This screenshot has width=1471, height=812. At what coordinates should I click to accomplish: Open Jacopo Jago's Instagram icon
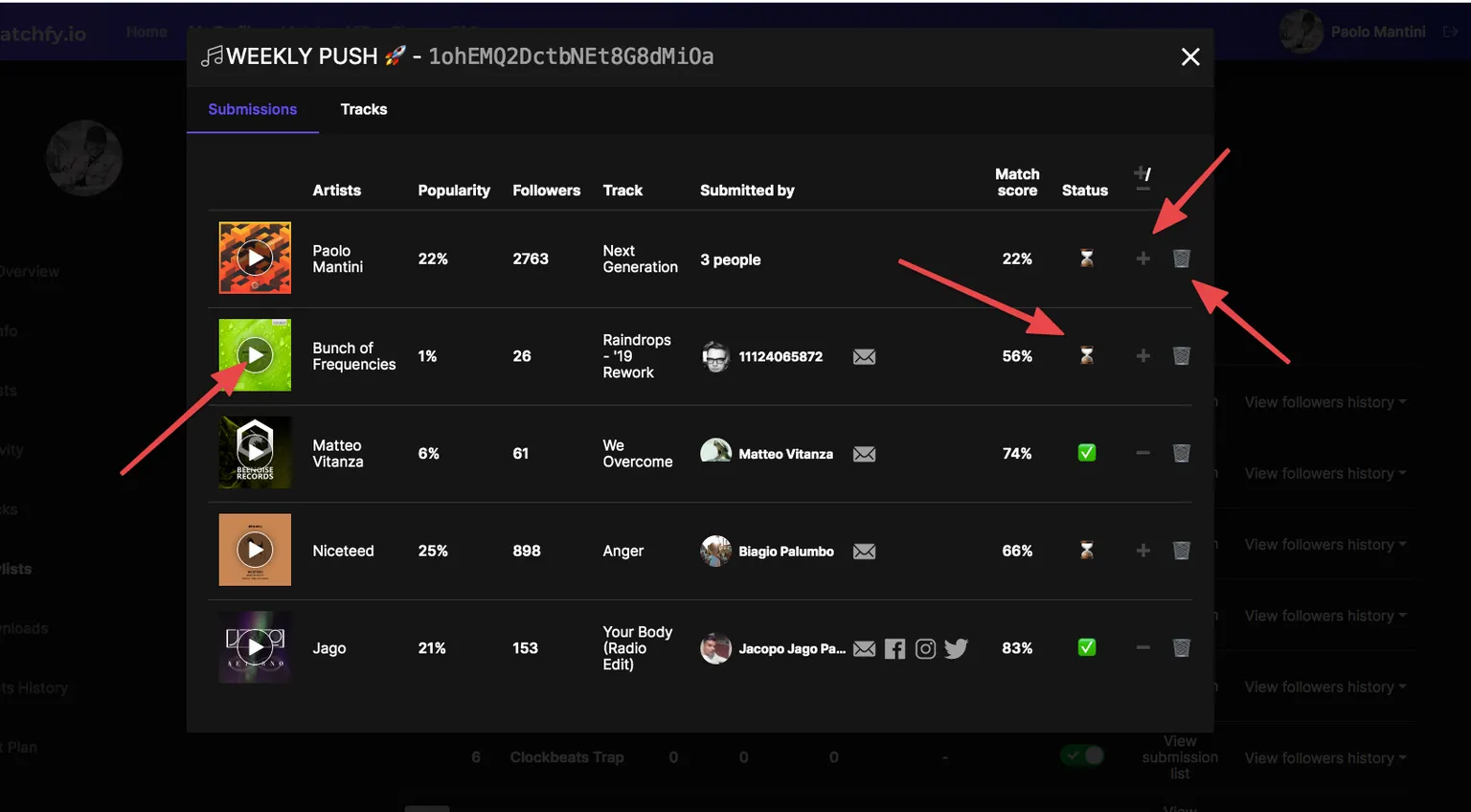click(925, 649)
